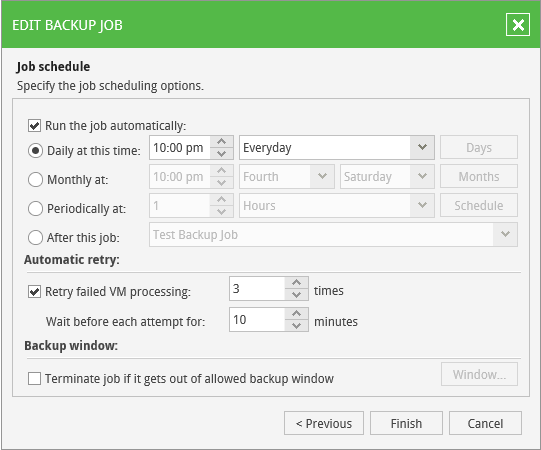Go back with the Previous button

[x=324, y=423]
